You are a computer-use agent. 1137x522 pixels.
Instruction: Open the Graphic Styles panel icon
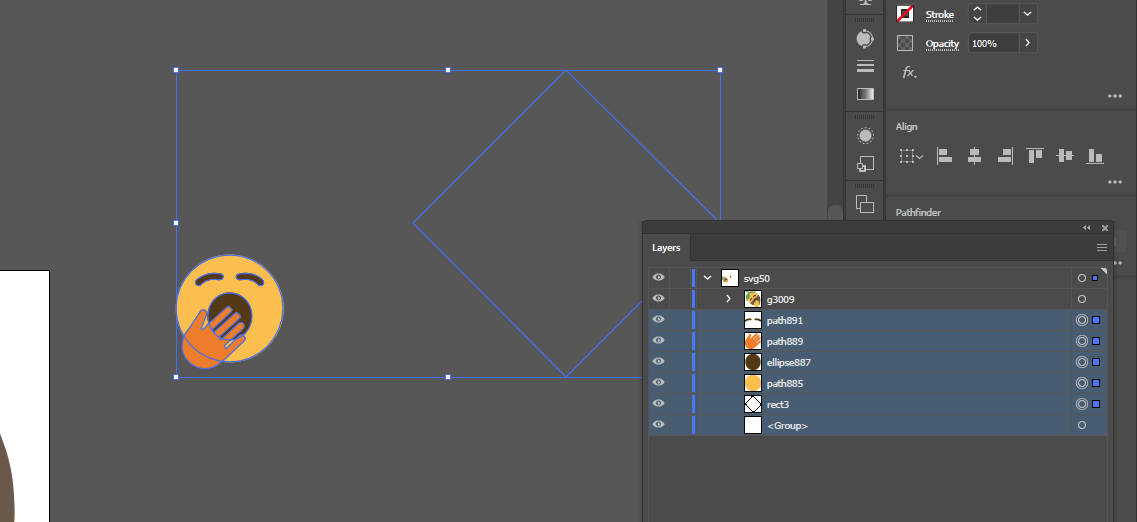865,165
